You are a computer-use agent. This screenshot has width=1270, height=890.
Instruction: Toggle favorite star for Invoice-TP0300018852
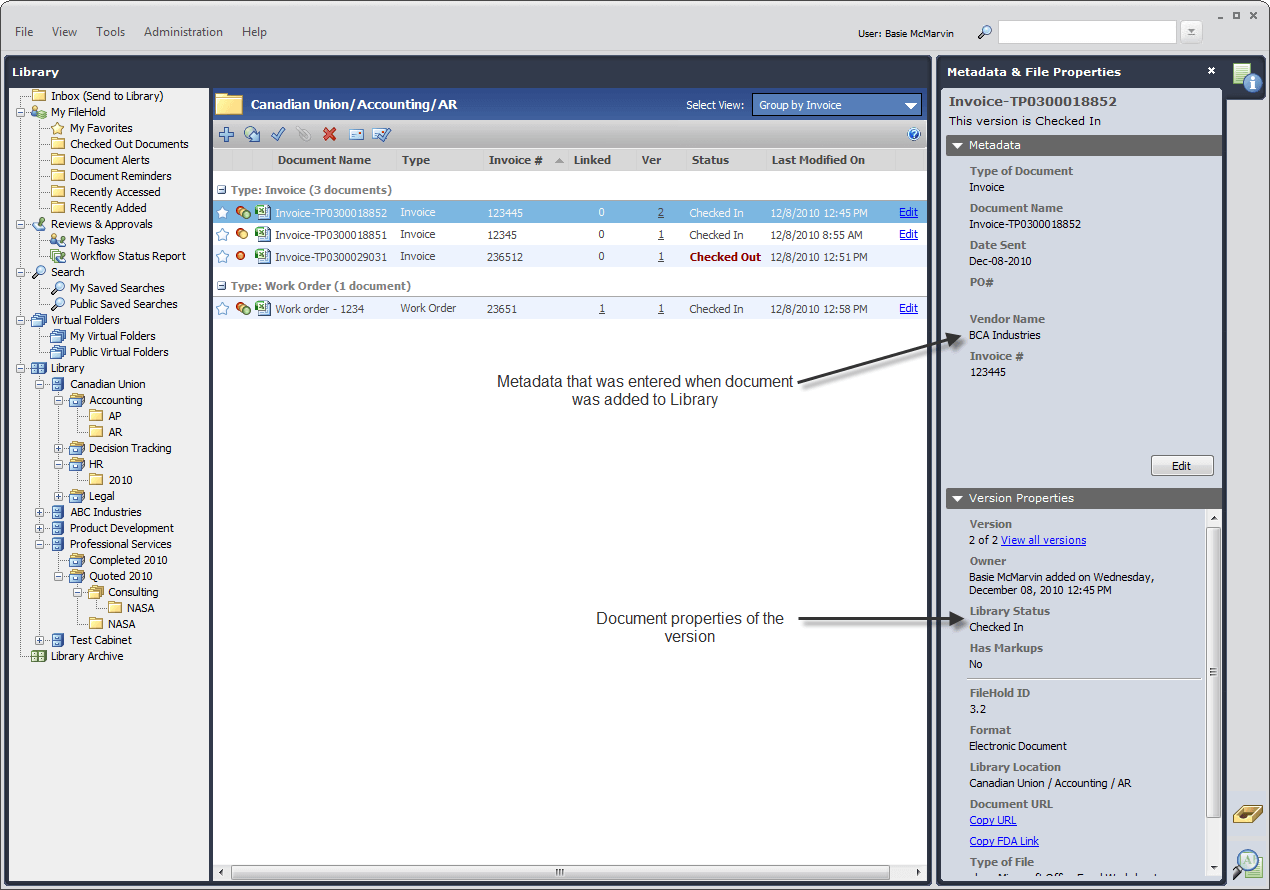click(x=223, y=212)
